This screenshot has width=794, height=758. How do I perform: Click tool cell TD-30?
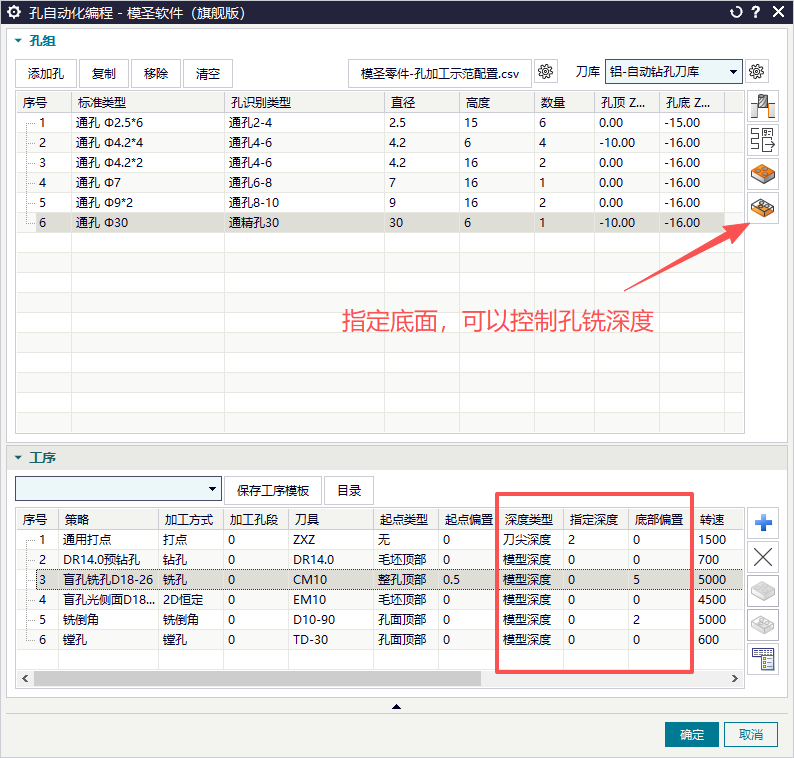coord(331,640)
